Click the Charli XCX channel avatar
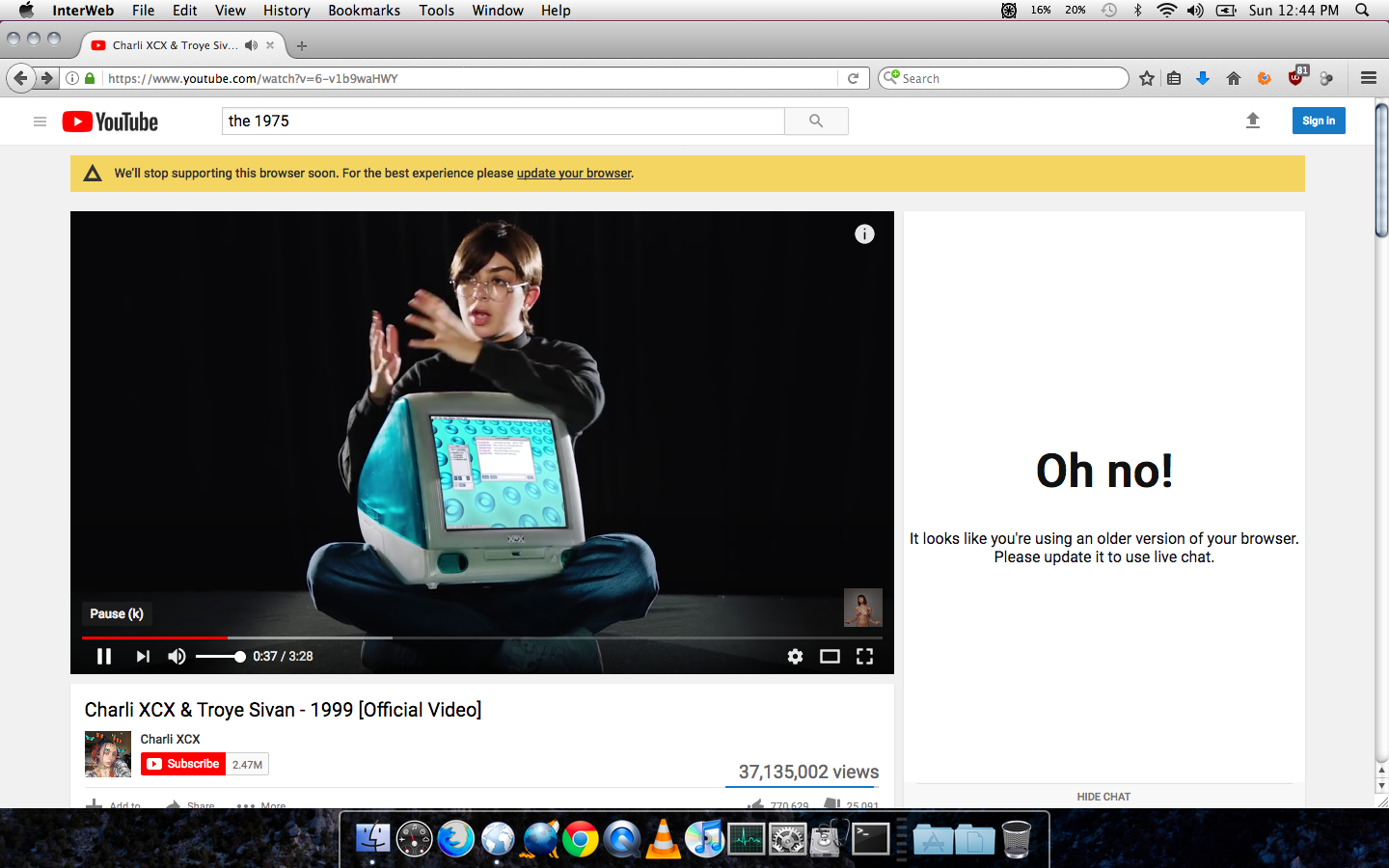1389x868 pixels. [108, 754]
